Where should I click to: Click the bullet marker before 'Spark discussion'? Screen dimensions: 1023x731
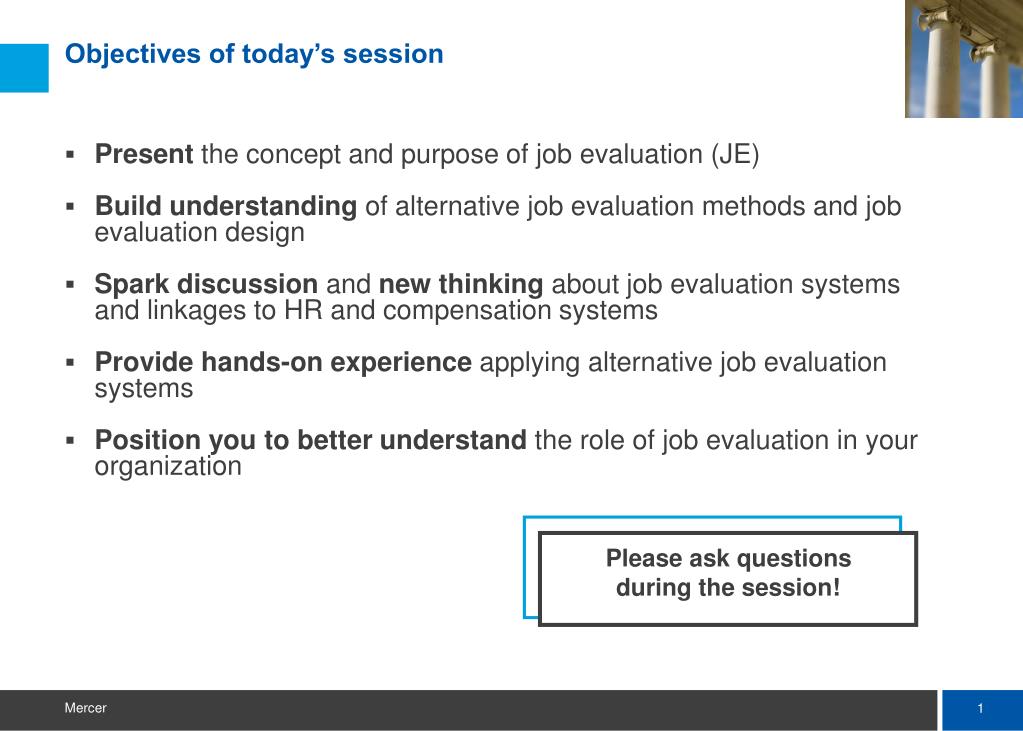[x=70, y=285]
